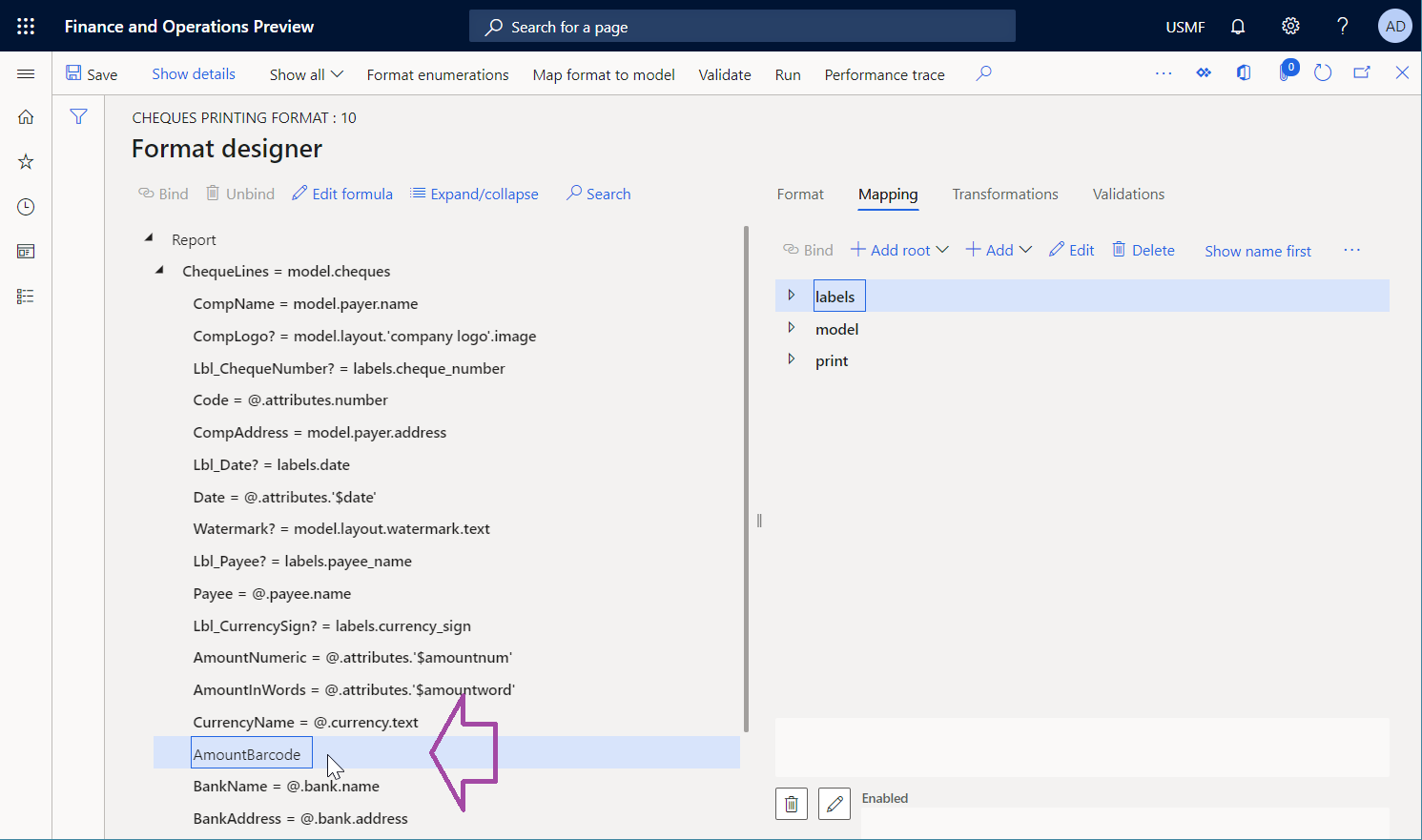Switch to the Format tab
Viewport: 1422px width, 840px height.
pos(800,194)
